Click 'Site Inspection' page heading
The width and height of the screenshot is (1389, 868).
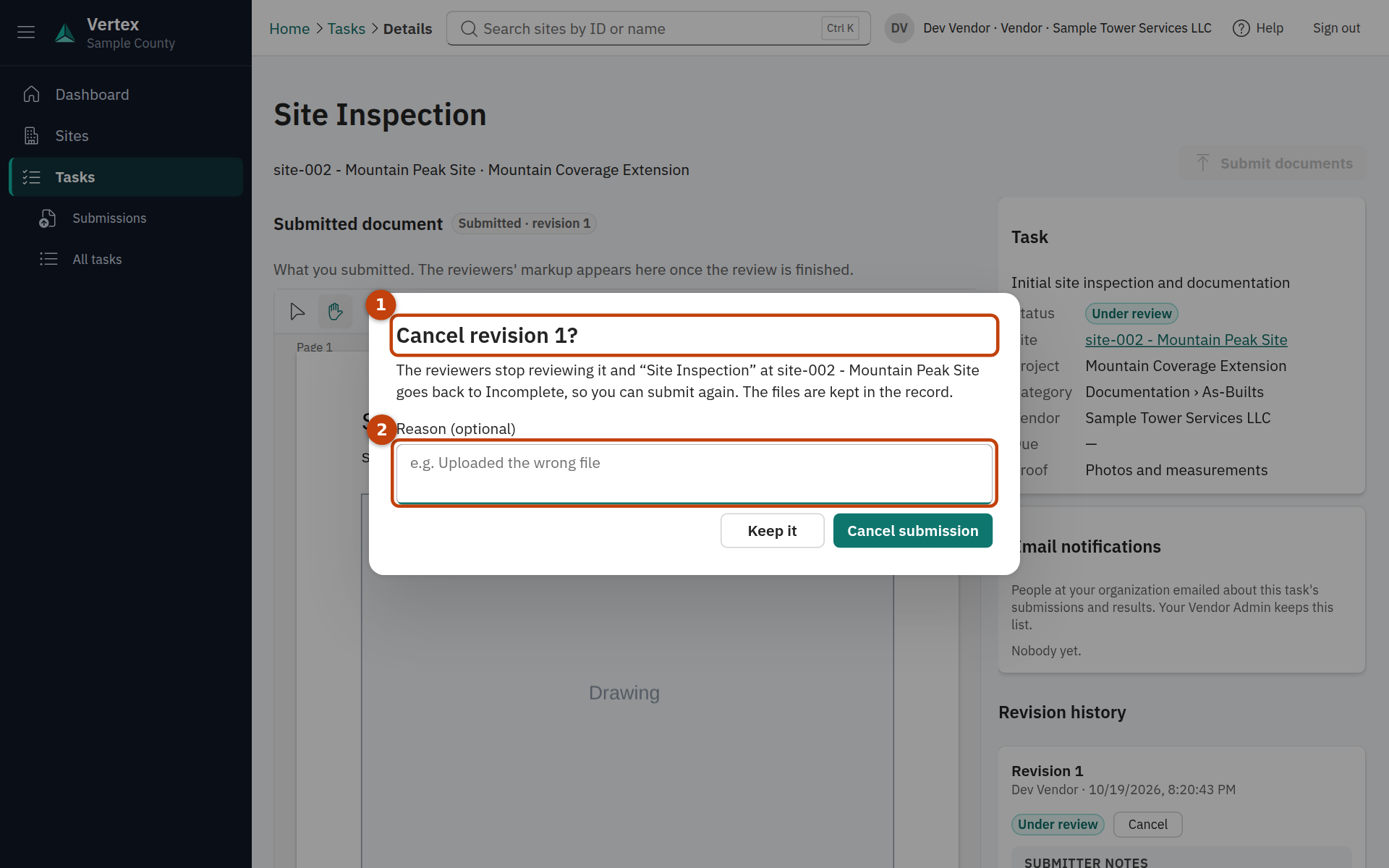380,115
